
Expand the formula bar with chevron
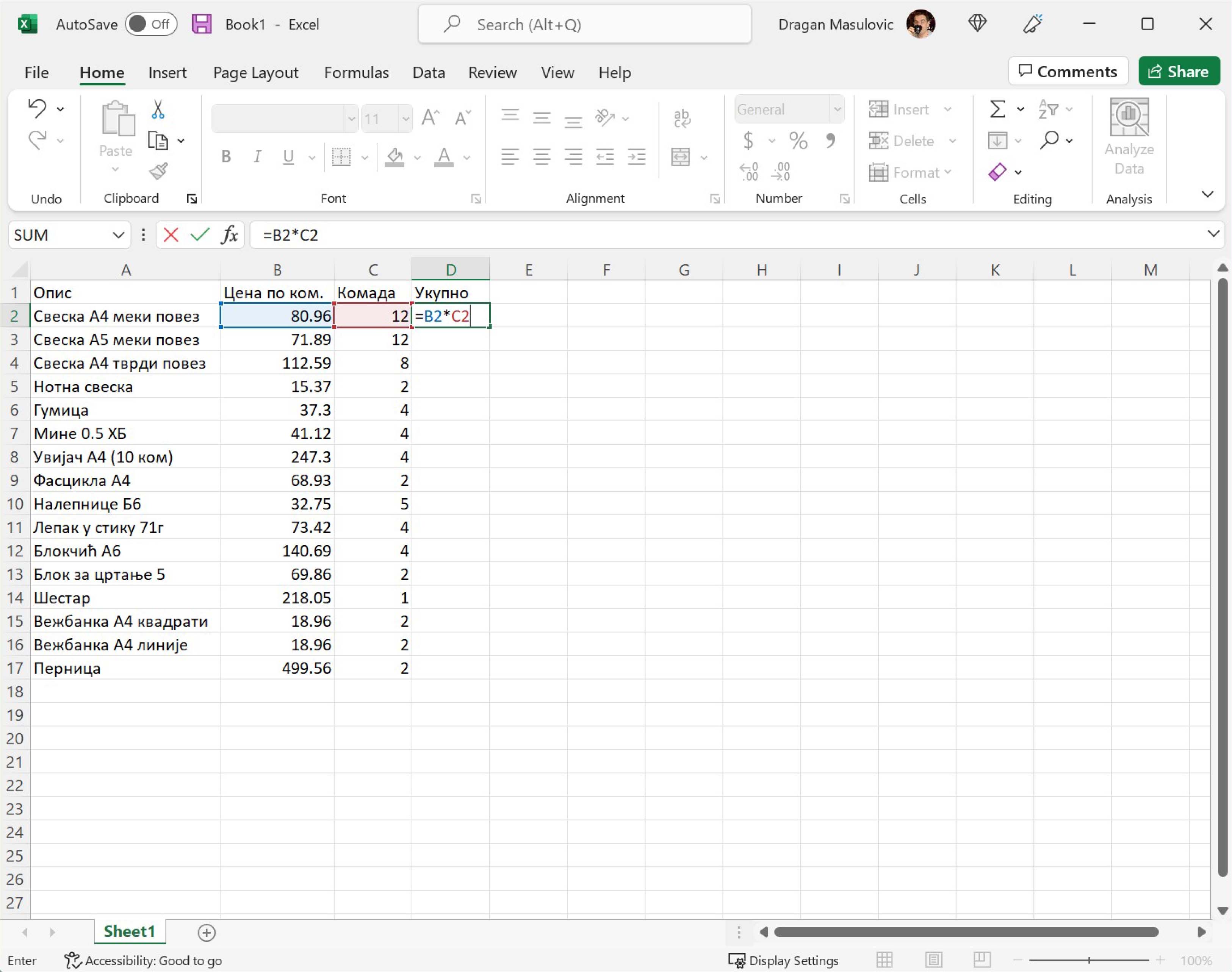click(x=1213, y=234)
